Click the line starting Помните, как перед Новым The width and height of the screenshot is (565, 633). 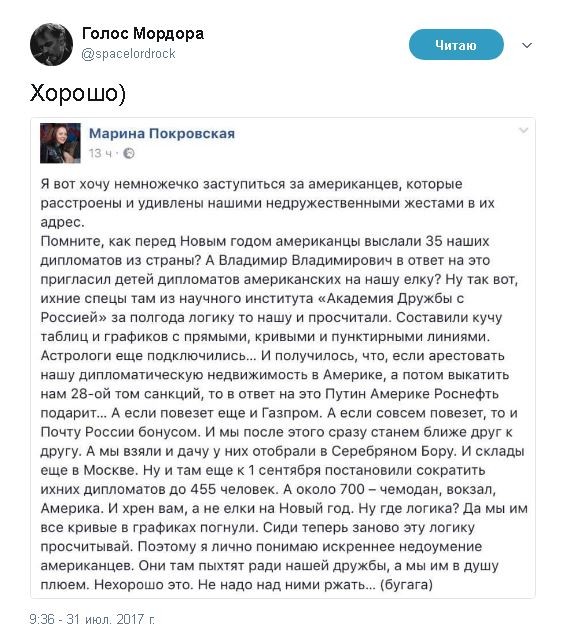[x=265, y=241]
